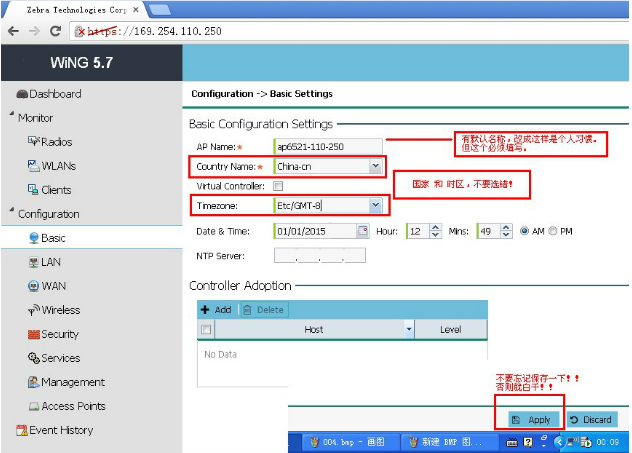Switch to the 新建 BMP taskbar item
Screen dimensions: 632x453
coord(448,442)
